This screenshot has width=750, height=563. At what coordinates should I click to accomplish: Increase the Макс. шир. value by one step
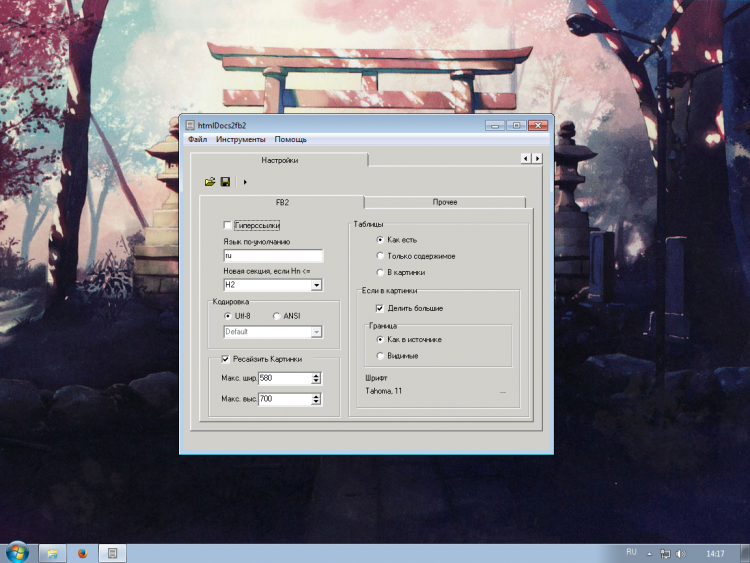click(x=316, y=375)
